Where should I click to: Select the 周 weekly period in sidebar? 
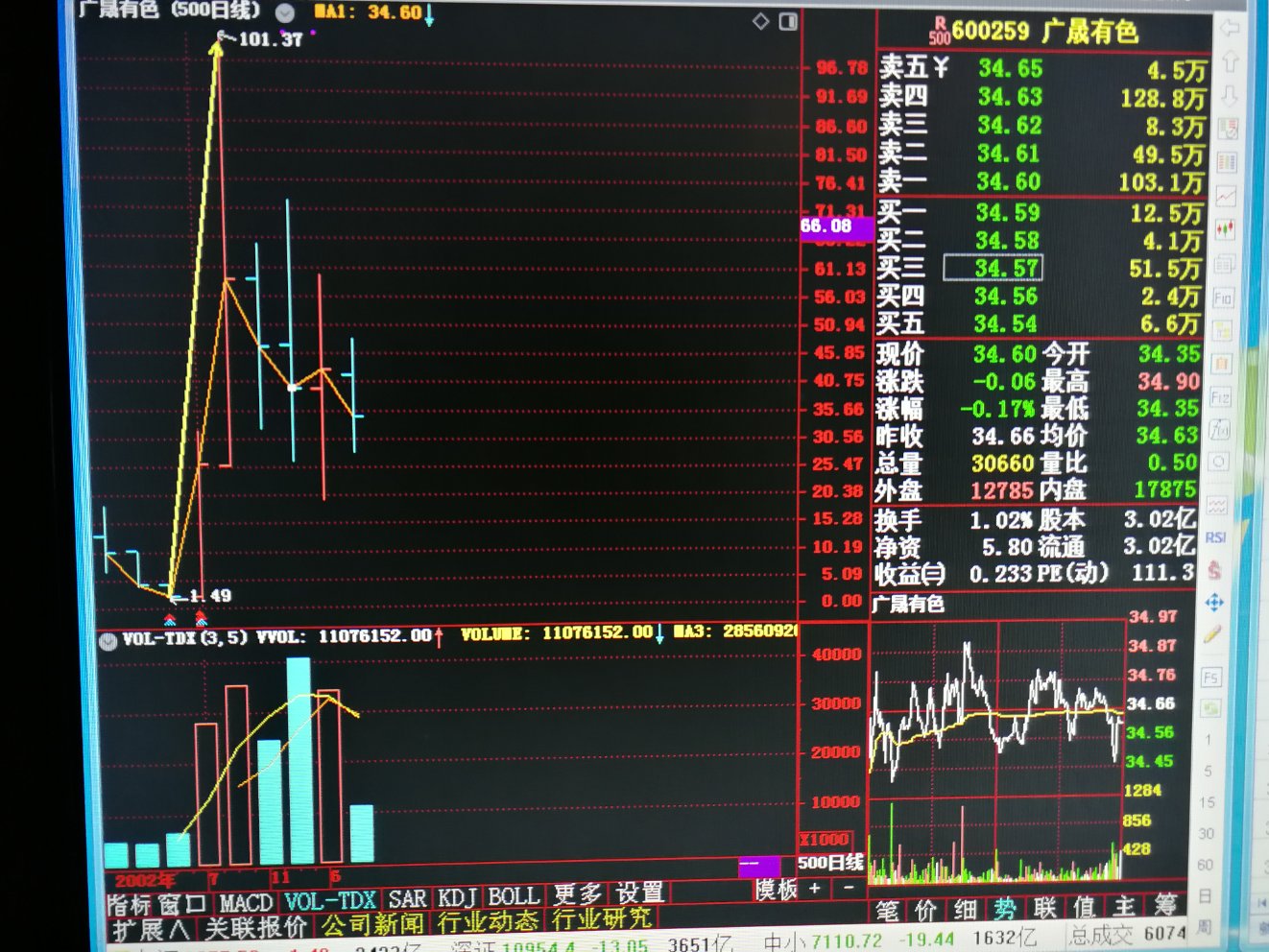[x=1205, y=927]
